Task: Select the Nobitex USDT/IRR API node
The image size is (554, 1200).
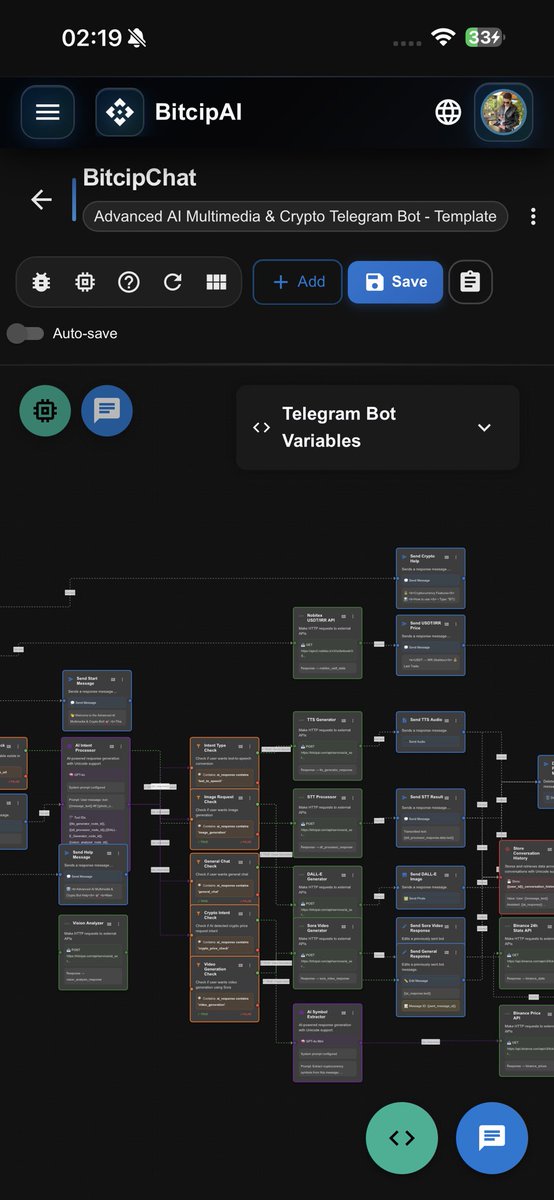Action: (327, 643)
